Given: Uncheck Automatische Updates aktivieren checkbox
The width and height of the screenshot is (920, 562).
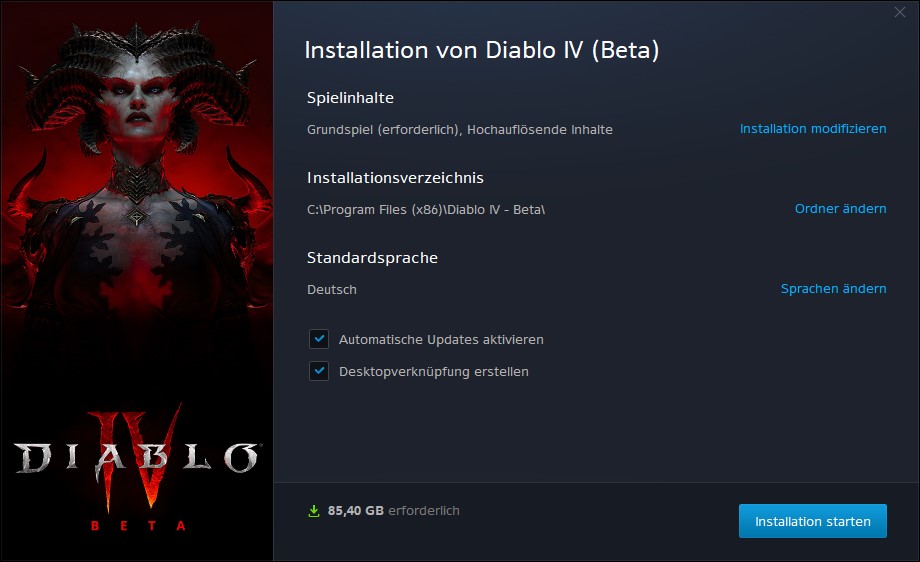Looking at the screenshot, I should 319,339.
